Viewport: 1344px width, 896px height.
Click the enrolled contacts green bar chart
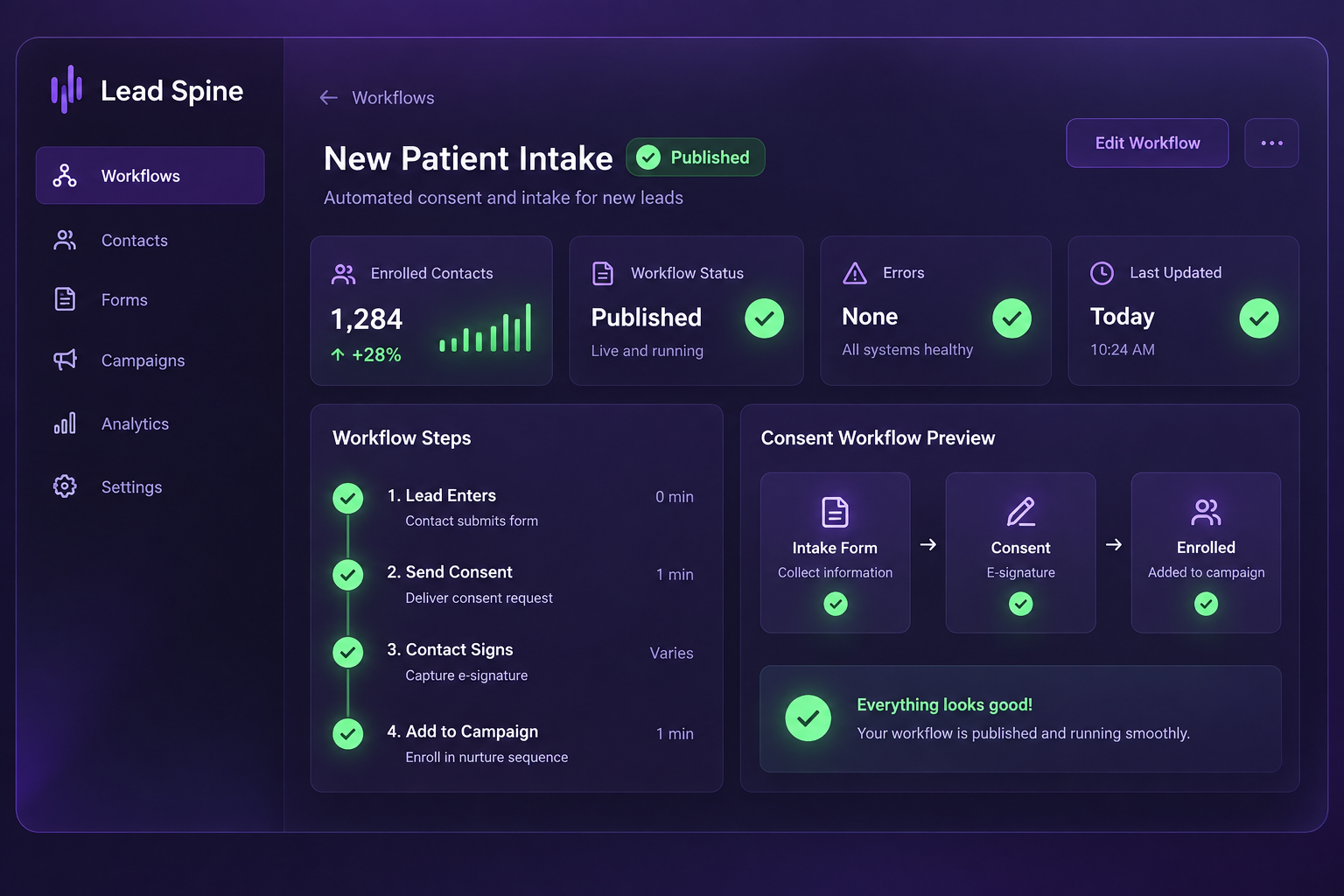point(486,327)
